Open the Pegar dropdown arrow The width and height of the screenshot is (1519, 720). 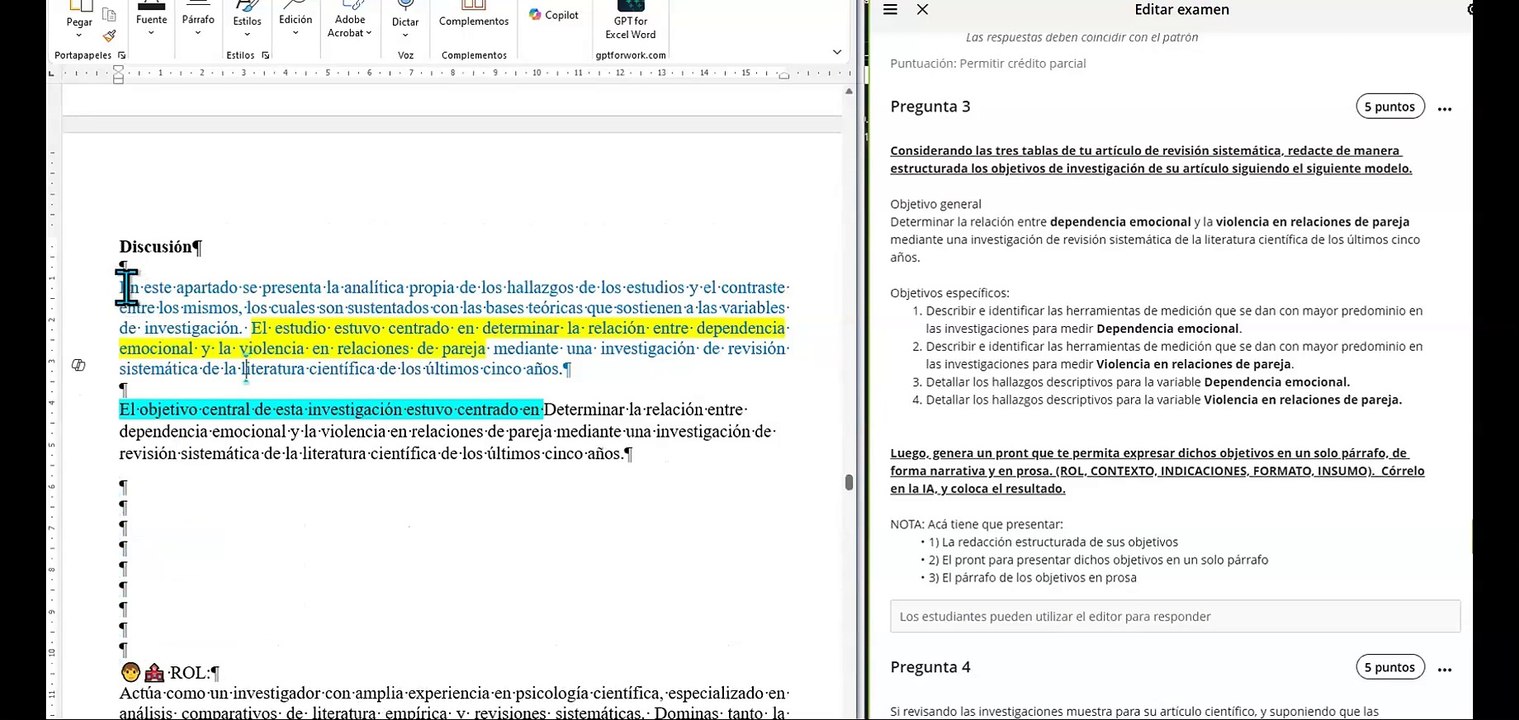click(x=79, y=34)
